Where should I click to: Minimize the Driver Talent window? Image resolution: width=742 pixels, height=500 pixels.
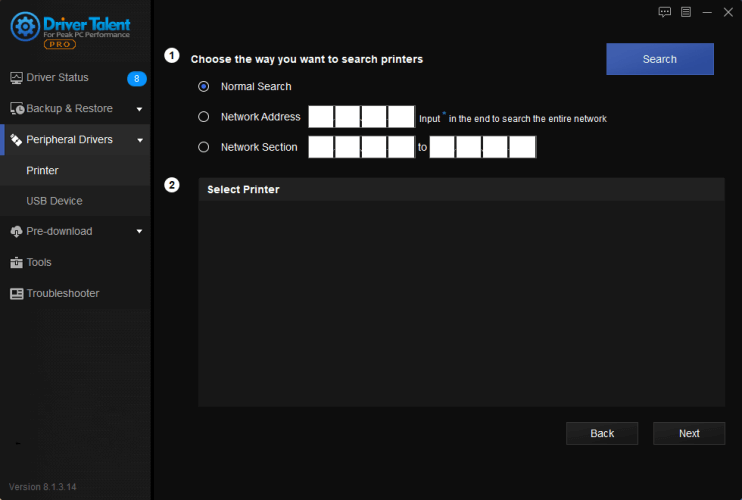[x=707, y=12]
